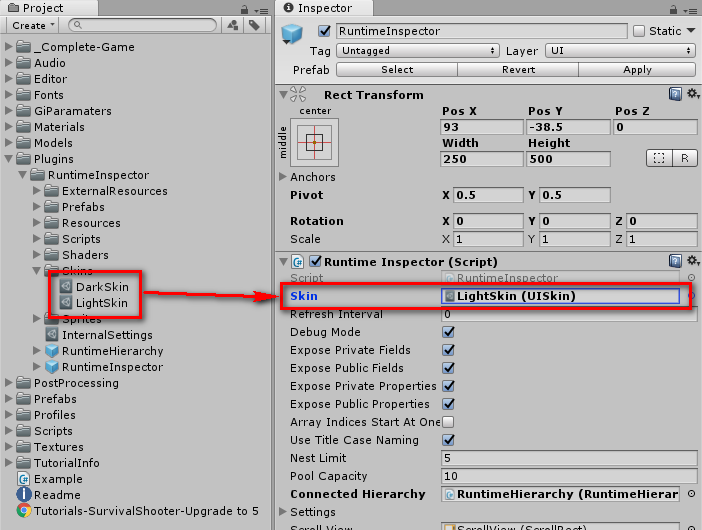The image size is (702, 530).
Task: Click the search-by-type filter icon
Action: pos(233,26)
